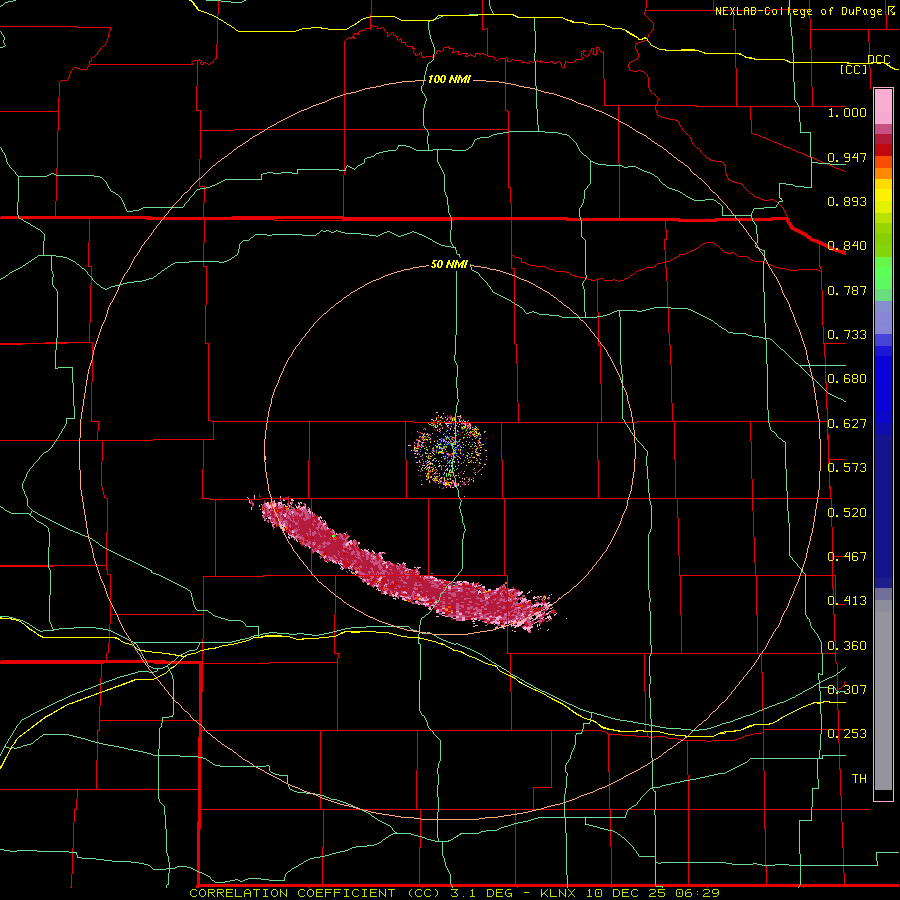This screenshot has height=900, width=900.
Task: Click the 0.733 scale value
Action: click(x=847, y=335)
